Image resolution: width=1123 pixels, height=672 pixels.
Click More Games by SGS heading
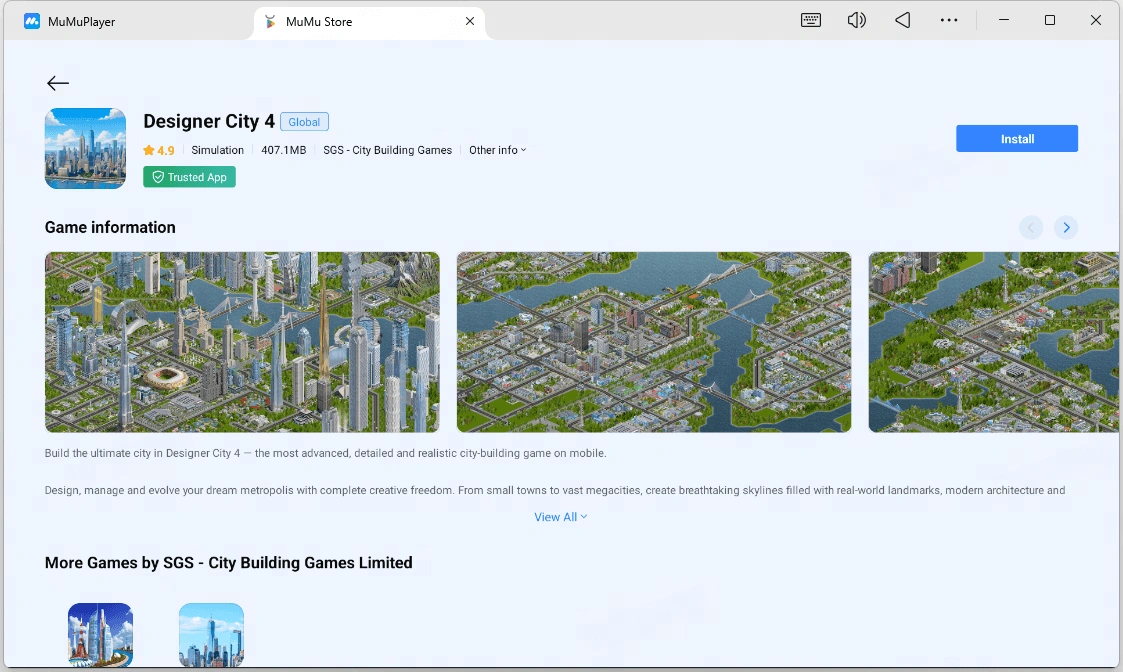pos(228,562)
